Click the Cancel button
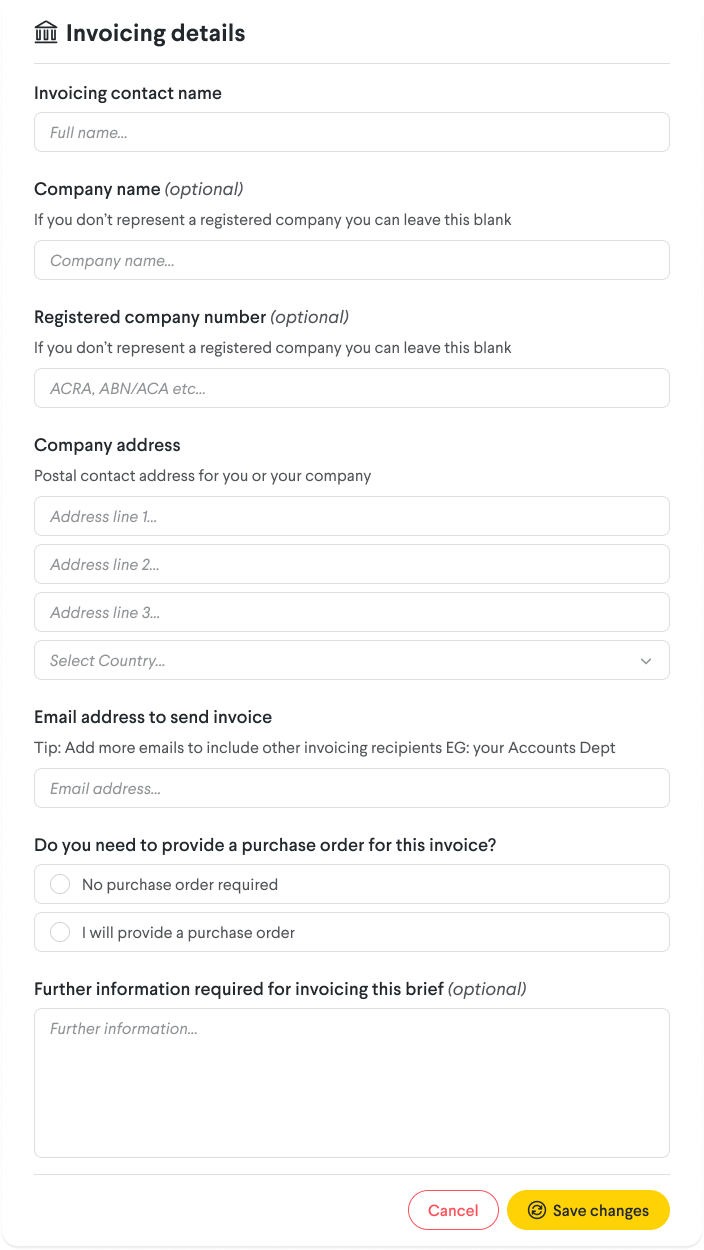Viewport: 704px width, 1250px height. [453, 1210]
